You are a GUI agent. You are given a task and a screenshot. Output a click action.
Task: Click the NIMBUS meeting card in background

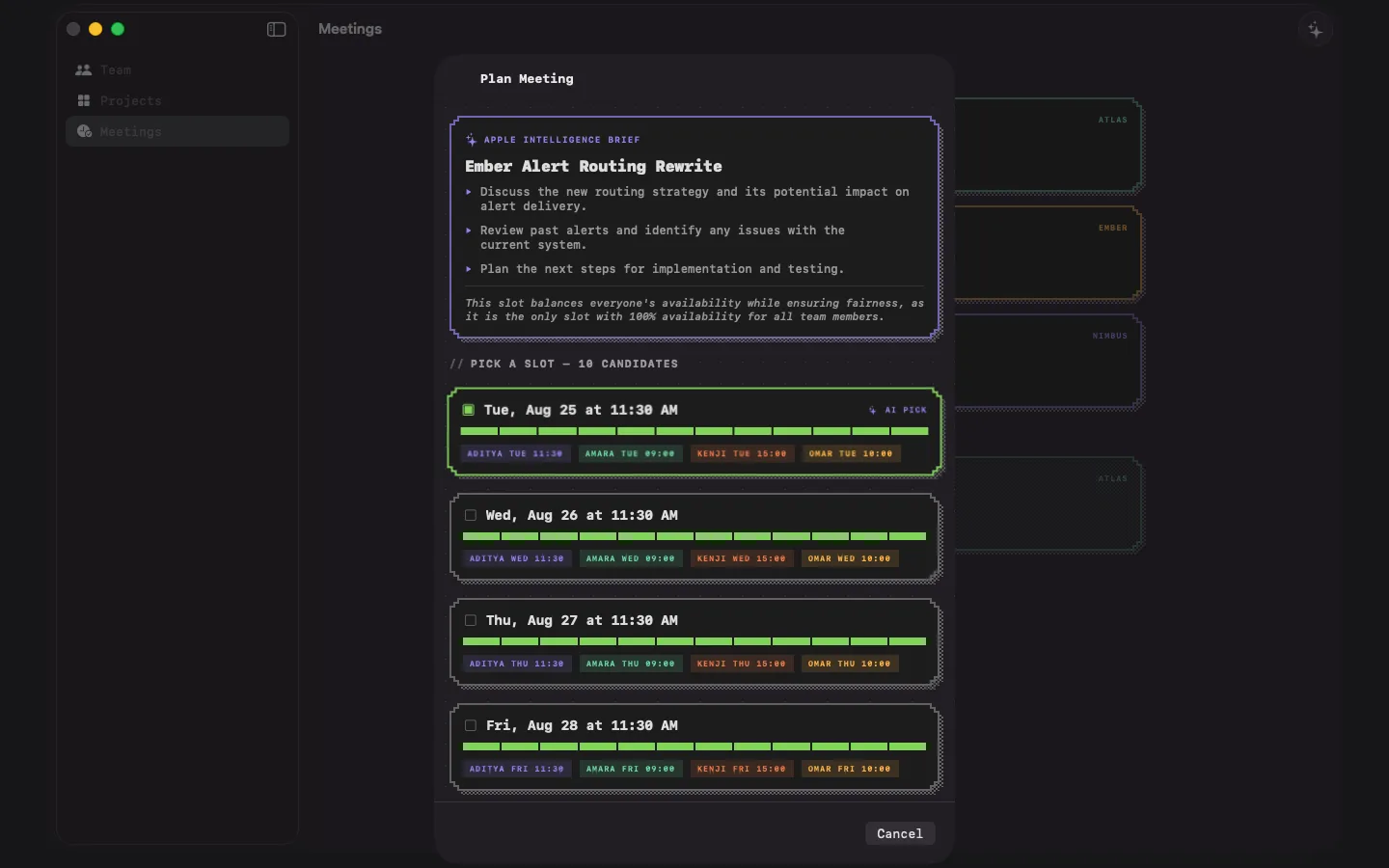1049,362
